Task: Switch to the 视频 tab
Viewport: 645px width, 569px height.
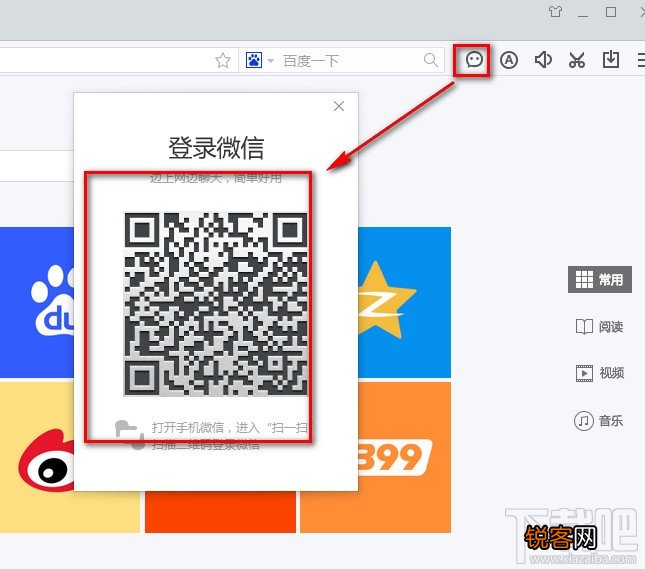Action: (600, 373)
